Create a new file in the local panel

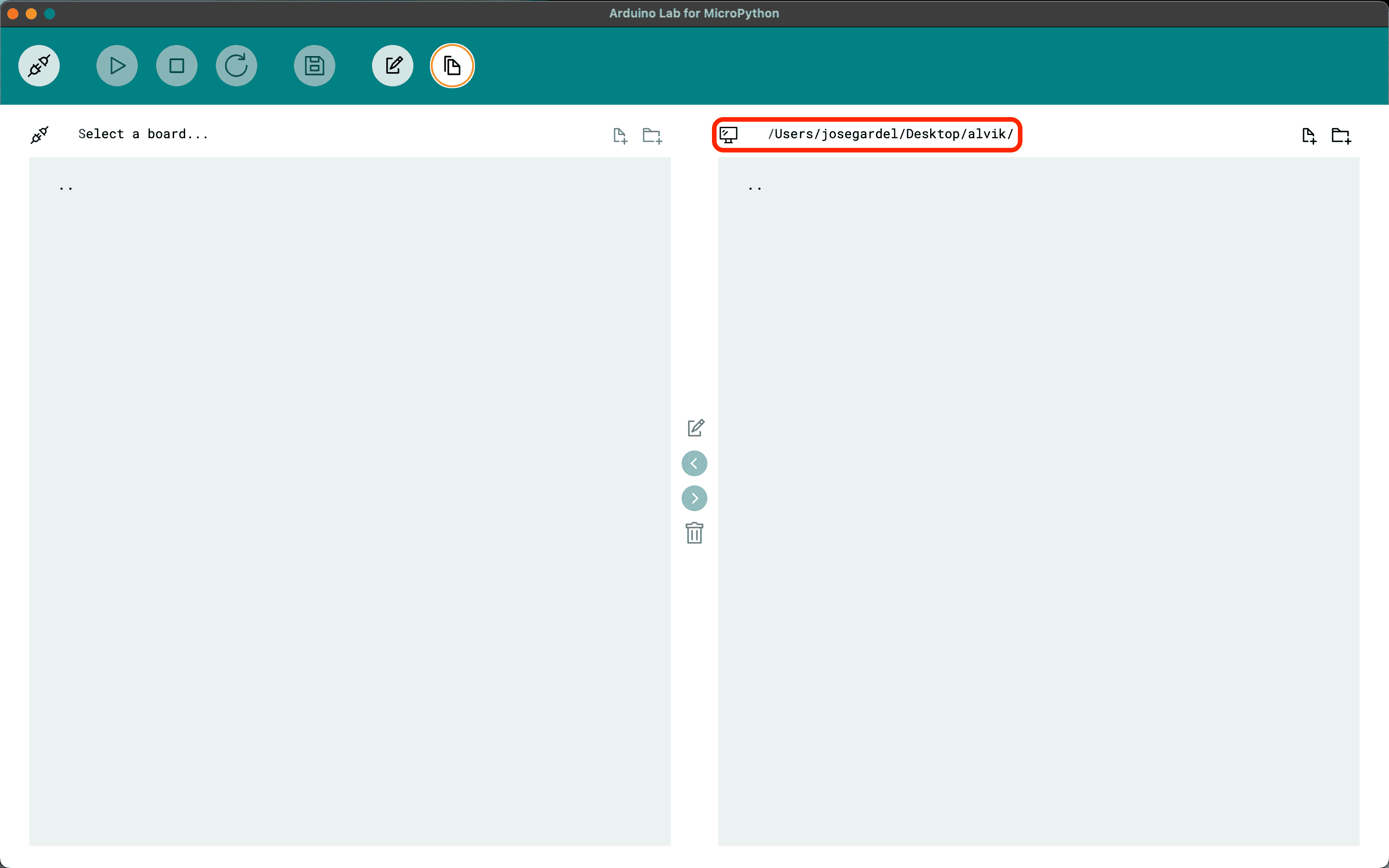click(x=1309, y=135)
